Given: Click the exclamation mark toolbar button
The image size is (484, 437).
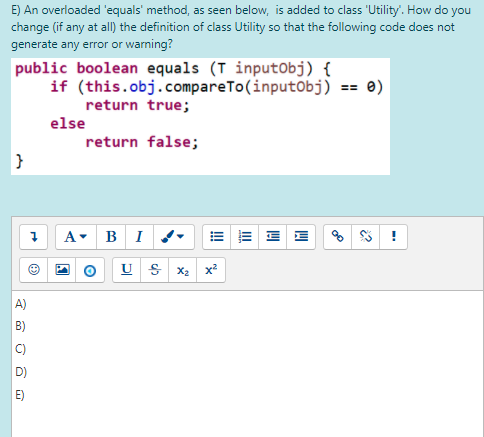Looking at the screenshot, I should pyautogui.click(x=393, y=237).
